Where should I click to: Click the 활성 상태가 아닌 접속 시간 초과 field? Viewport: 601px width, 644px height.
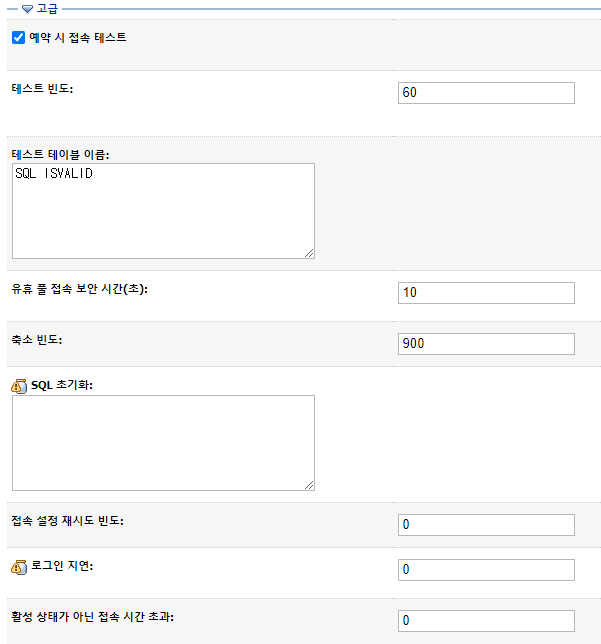[486, 621]
